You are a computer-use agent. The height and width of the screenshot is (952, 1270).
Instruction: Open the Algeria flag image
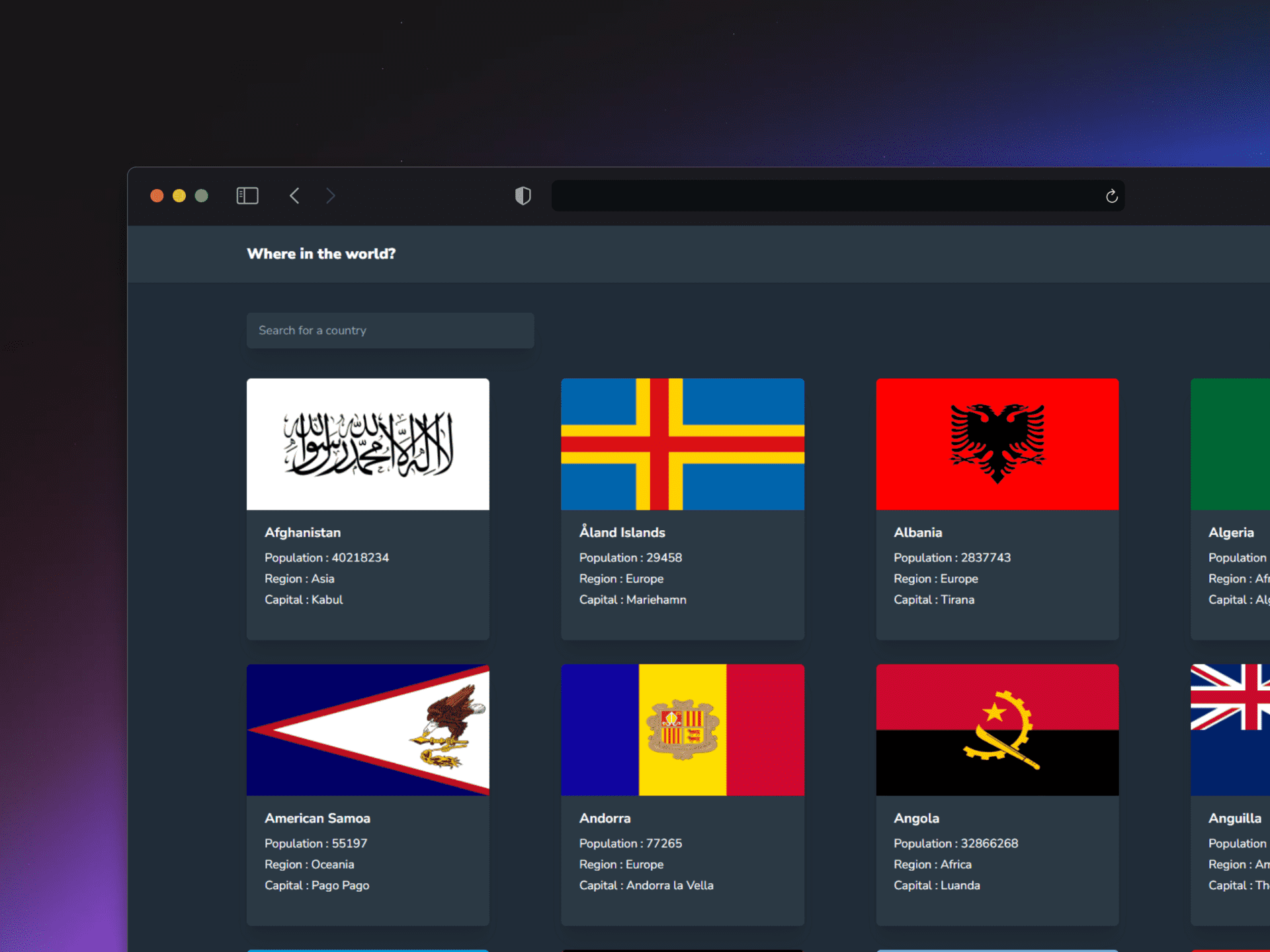coord(1230,444)
